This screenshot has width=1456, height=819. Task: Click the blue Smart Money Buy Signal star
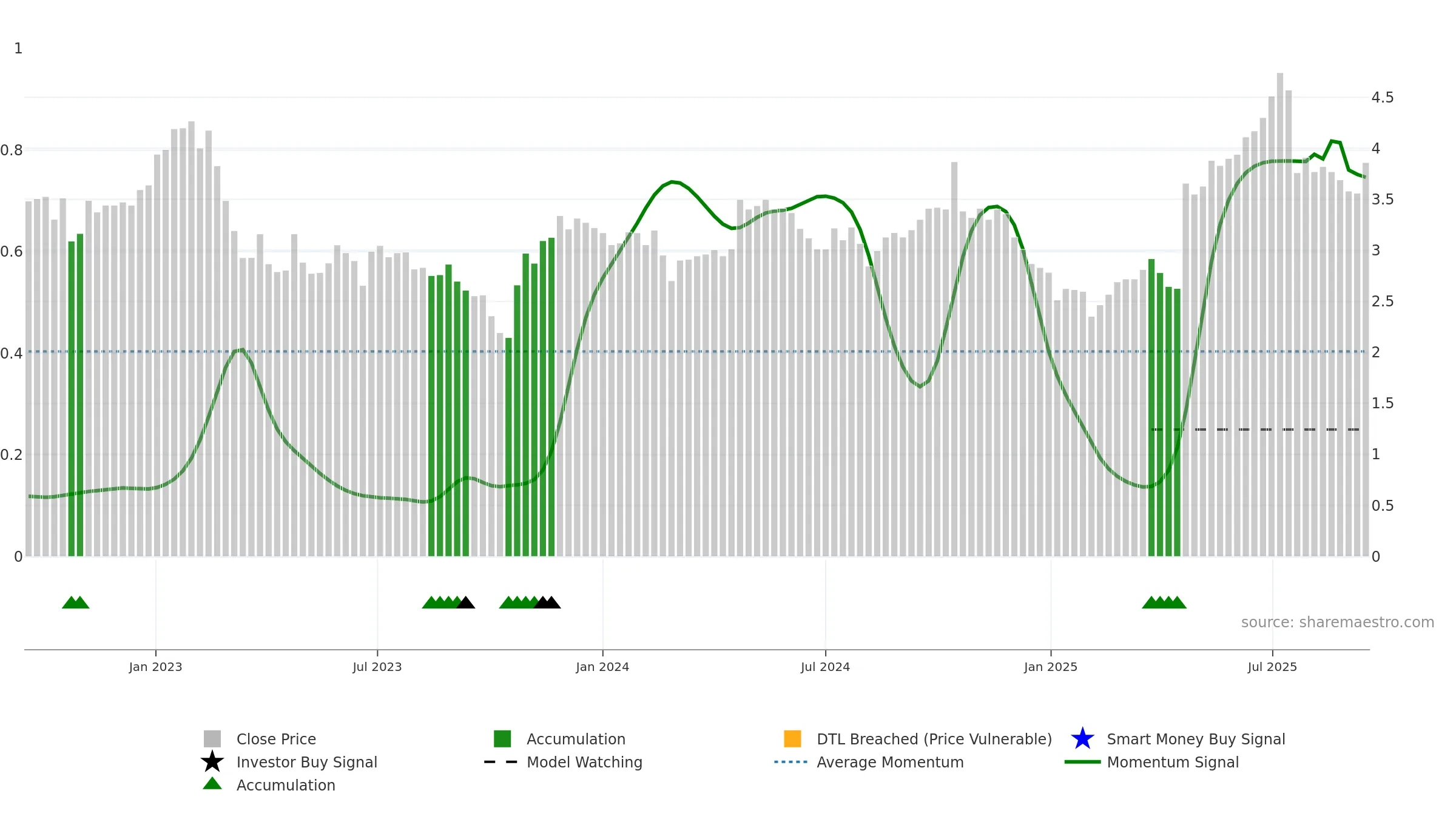(1082, 739)
